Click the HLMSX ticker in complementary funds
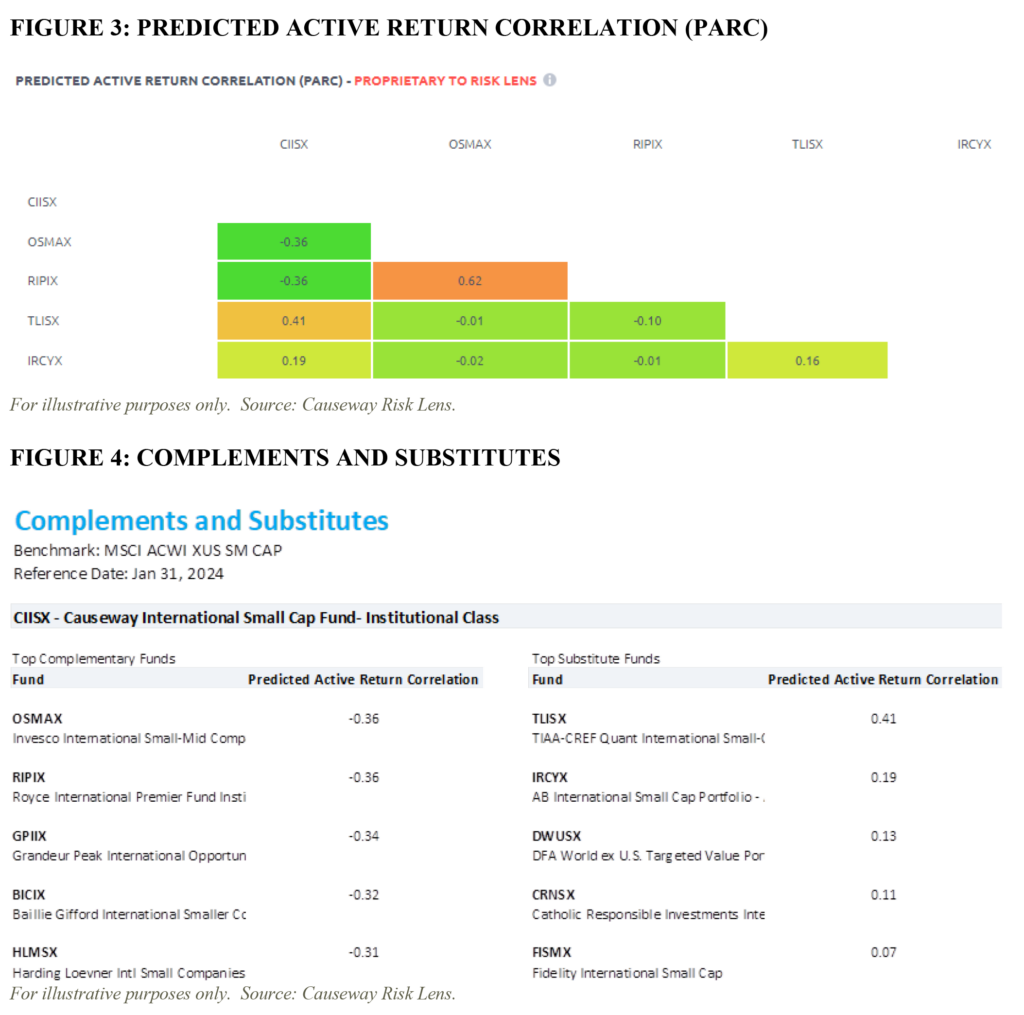Screen dimensions: 1024x1015 (35, 952)
